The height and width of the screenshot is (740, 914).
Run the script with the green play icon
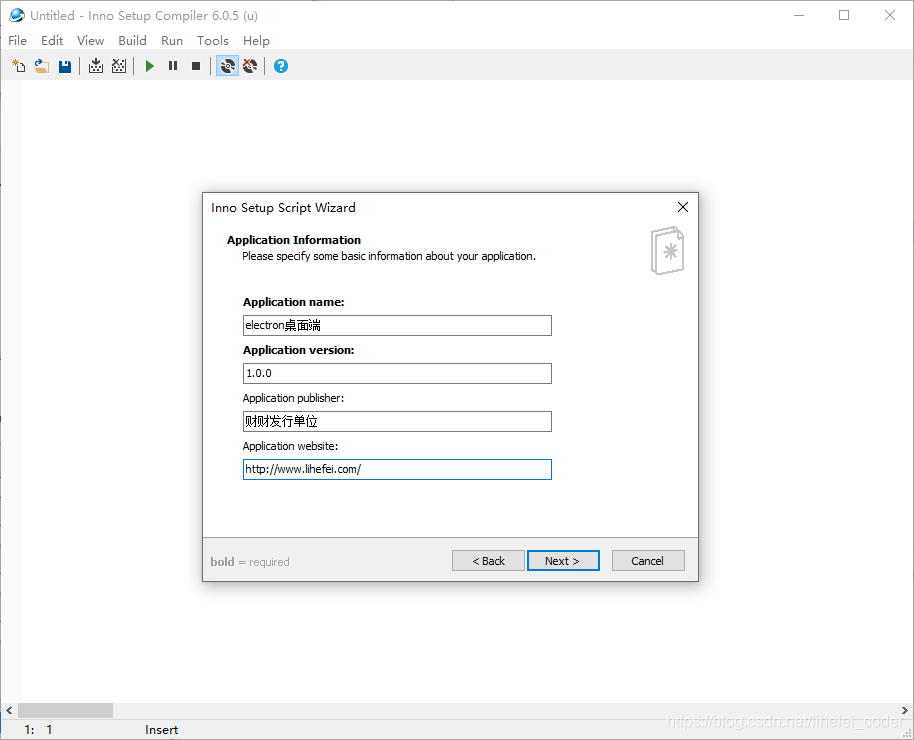point(150,66)
